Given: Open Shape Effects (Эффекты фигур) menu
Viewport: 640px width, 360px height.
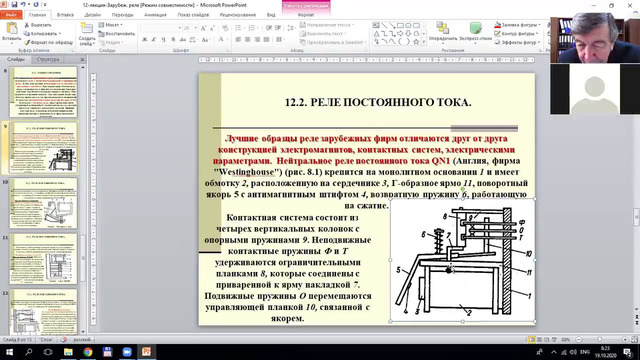Looking at the screenshot, I should [x=516, y=42].
